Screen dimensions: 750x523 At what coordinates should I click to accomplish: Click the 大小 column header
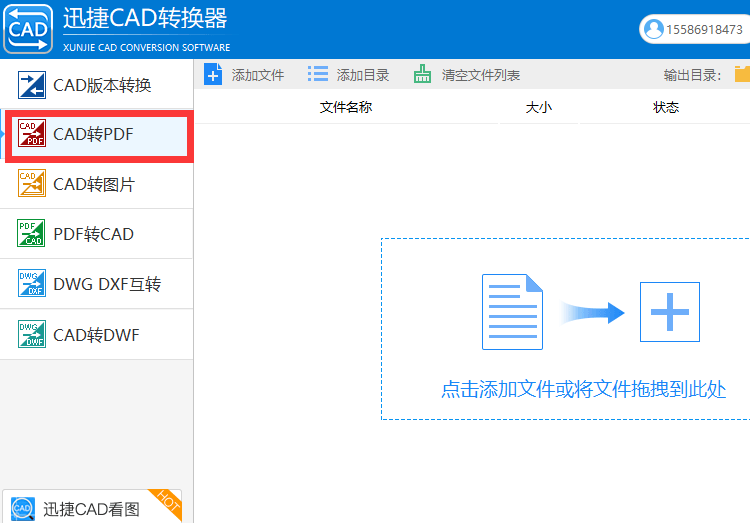pyautogui.click(x=539, y=107)
